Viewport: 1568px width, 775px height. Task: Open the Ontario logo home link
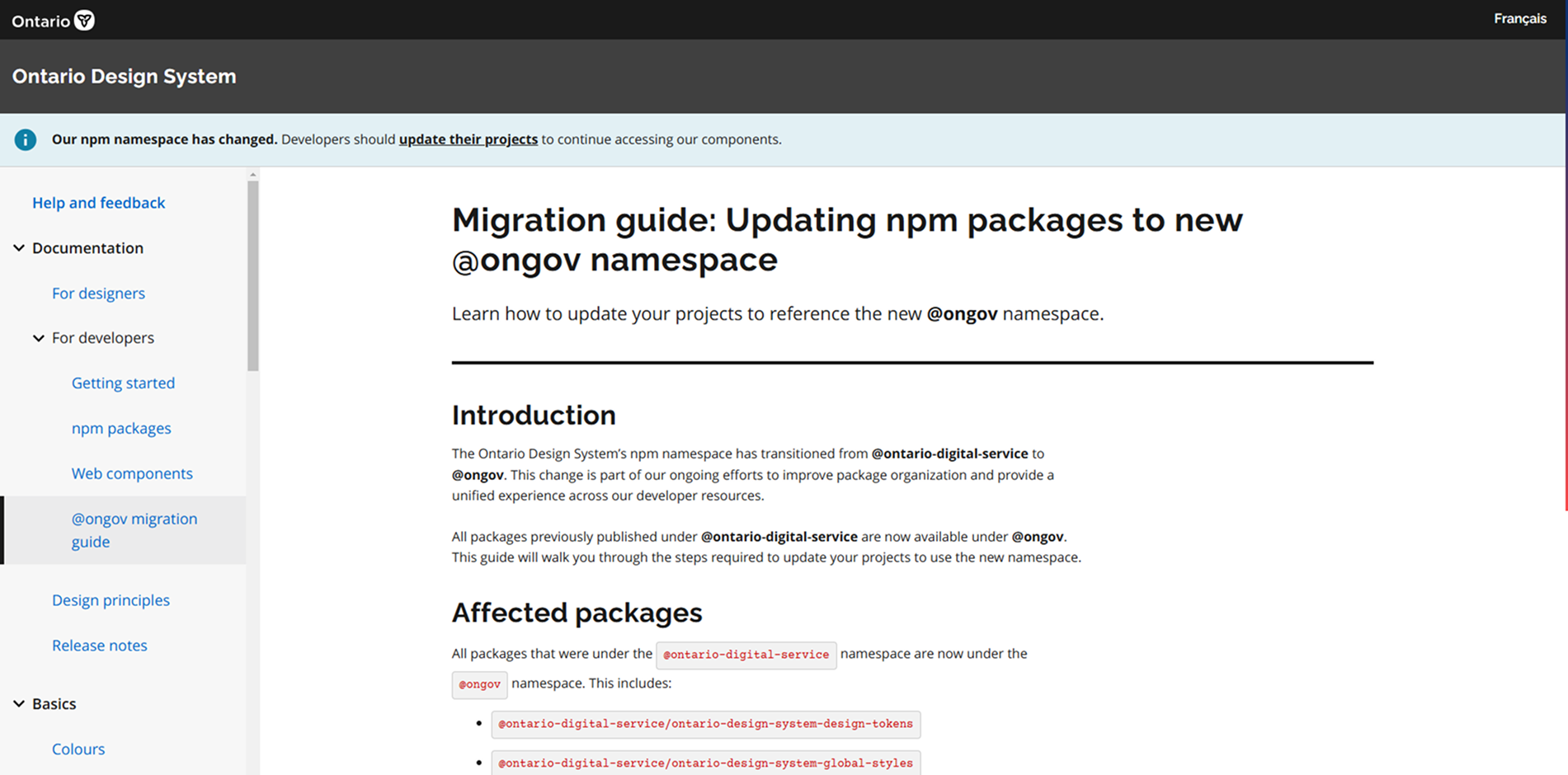(53, 21)
